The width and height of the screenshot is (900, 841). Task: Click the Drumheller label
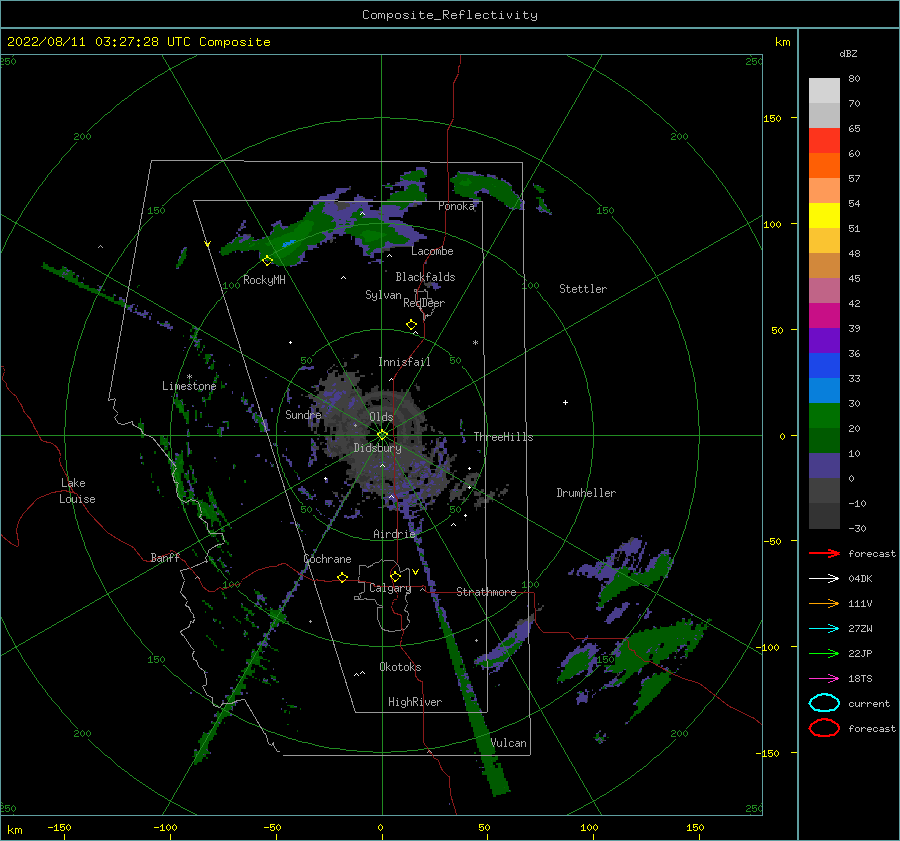[x=586, y=493]
